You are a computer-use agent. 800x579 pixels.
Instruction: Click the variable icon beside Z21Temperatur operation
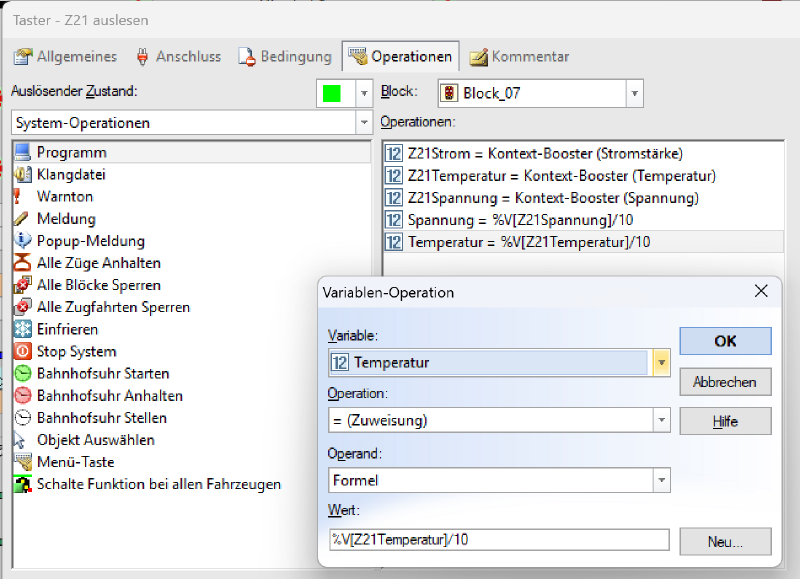point(393,175)
